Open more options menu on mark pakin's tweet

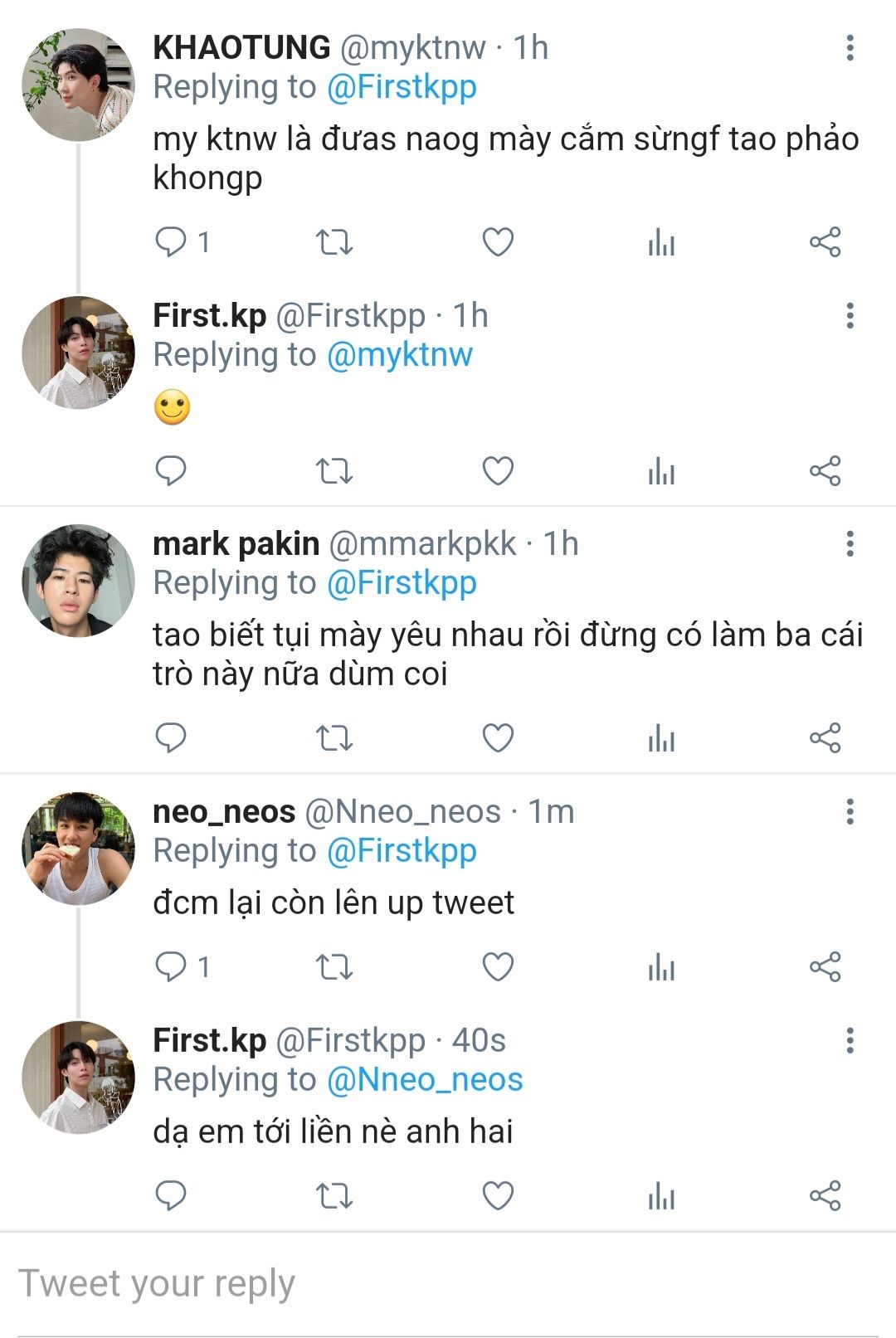(850, 544)
